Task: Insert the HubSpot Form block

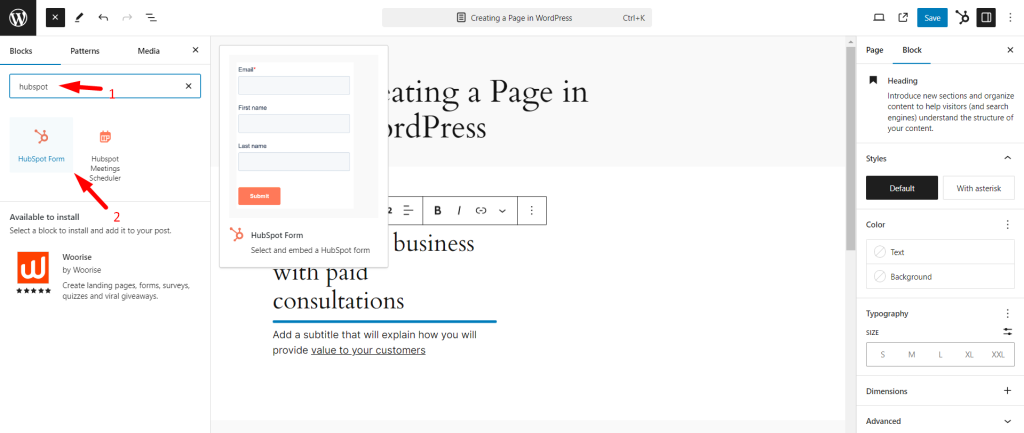Action: (41, 145)
